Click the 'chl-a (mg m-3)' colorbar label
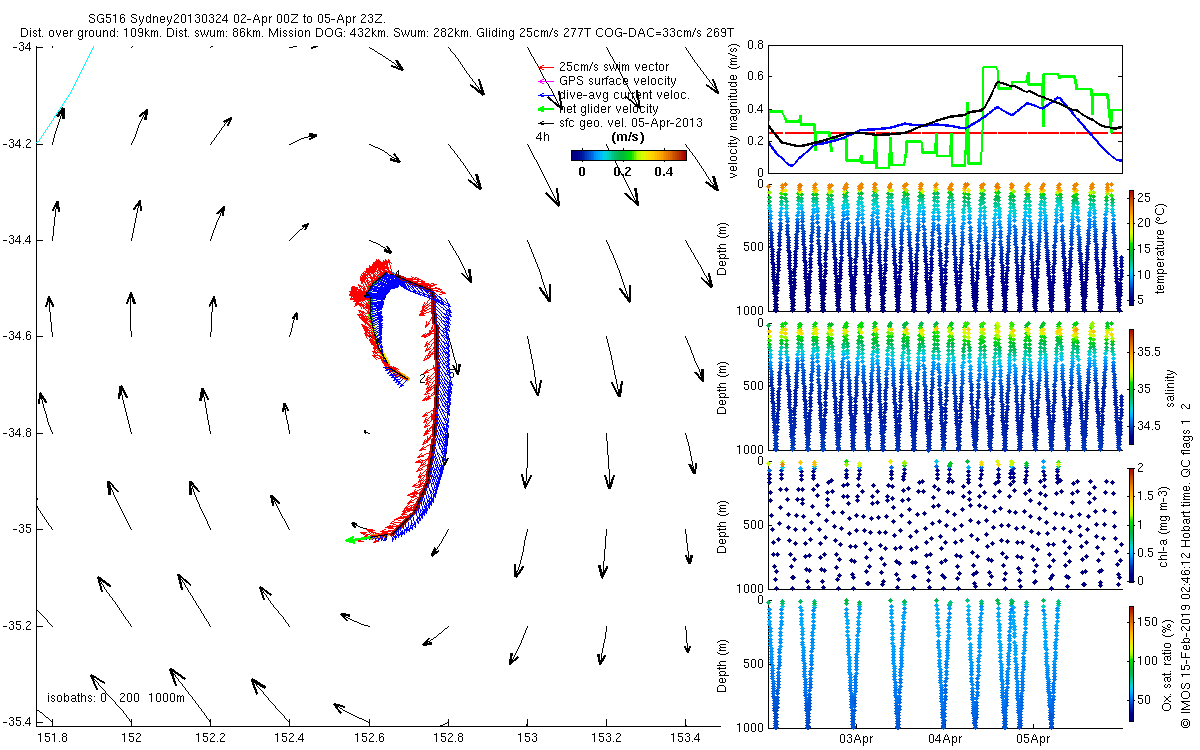Viewport: 1200px width, 750px height. (1162, 527)
